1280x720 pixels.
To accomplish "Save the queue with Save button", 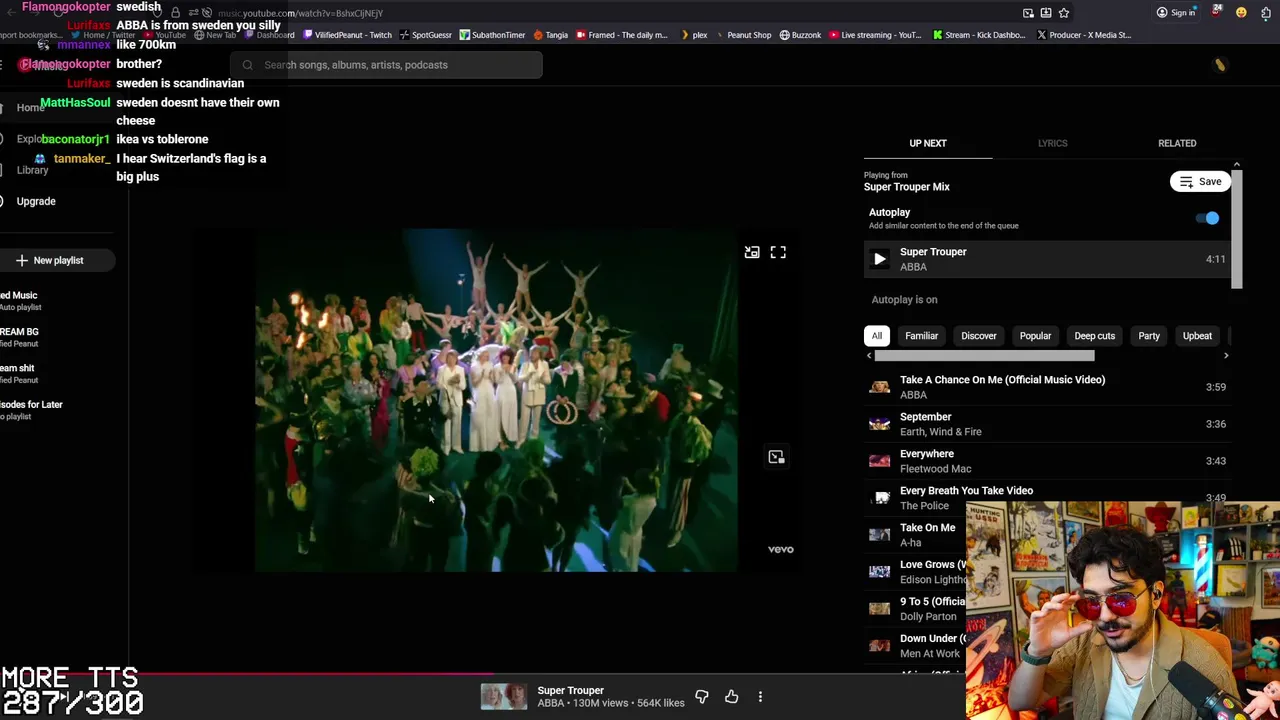I will tap(1200, 182).
